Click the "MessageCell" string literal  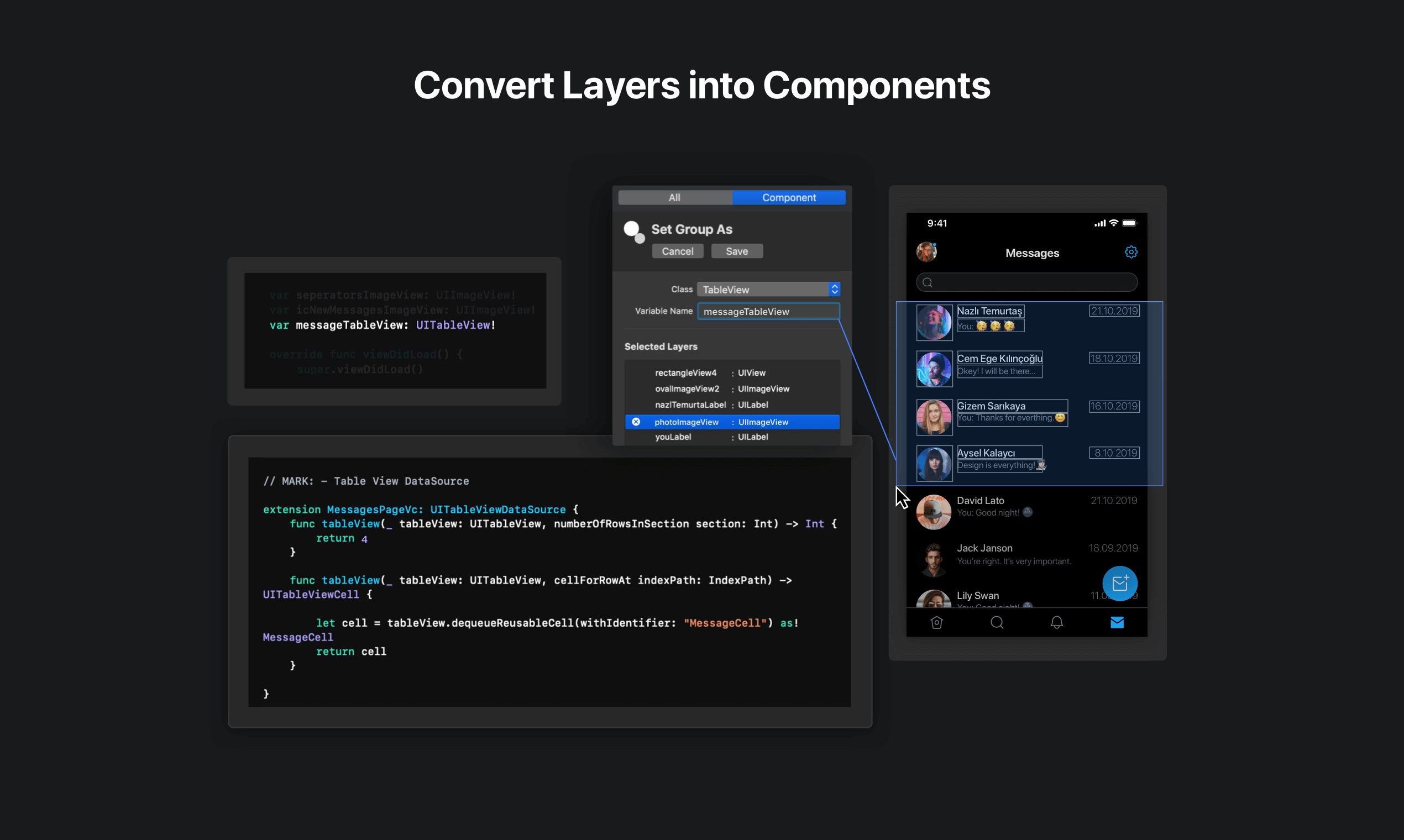pos(725,623)
